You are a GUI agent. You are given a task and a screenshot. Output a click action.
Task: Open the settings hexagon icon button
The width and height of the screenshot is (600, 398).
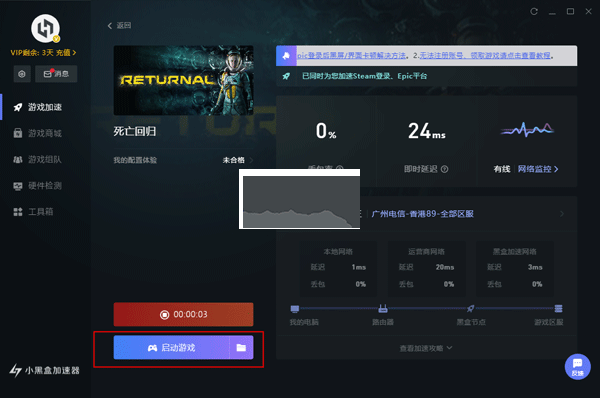[x=22, y=74]
